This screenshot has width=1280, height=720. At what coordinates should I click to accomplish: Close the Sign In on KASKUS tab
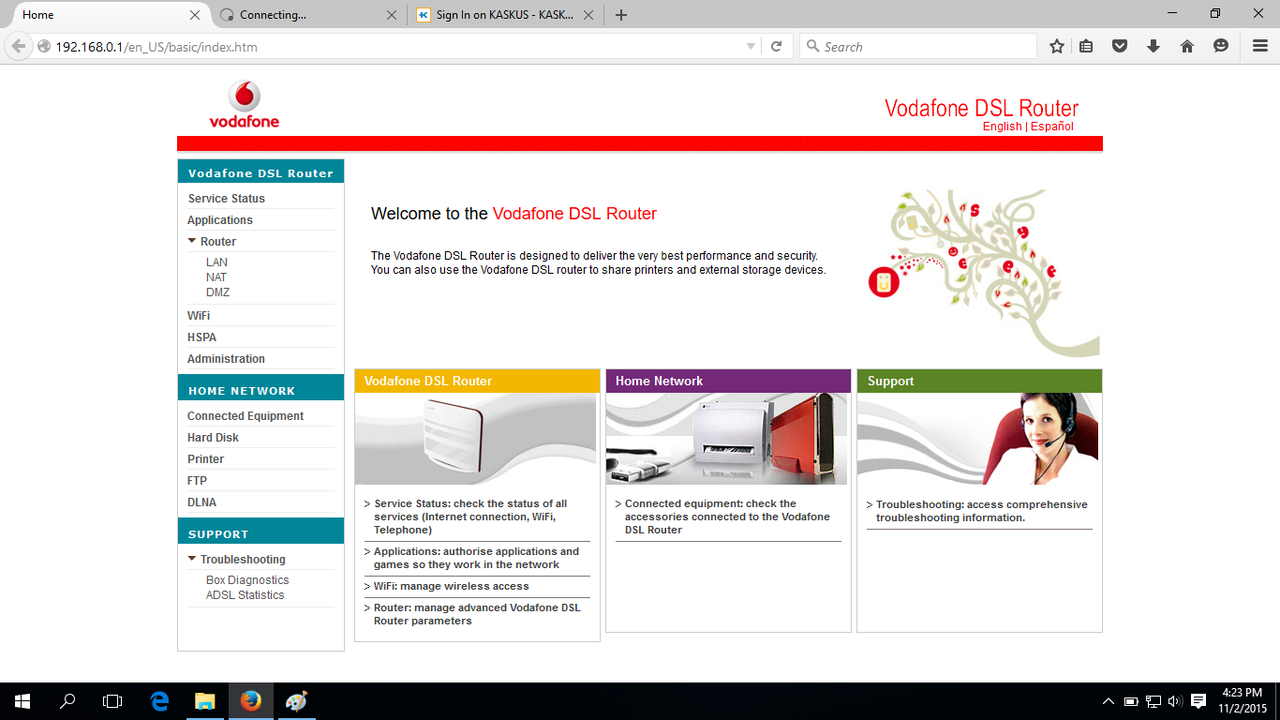588,15
